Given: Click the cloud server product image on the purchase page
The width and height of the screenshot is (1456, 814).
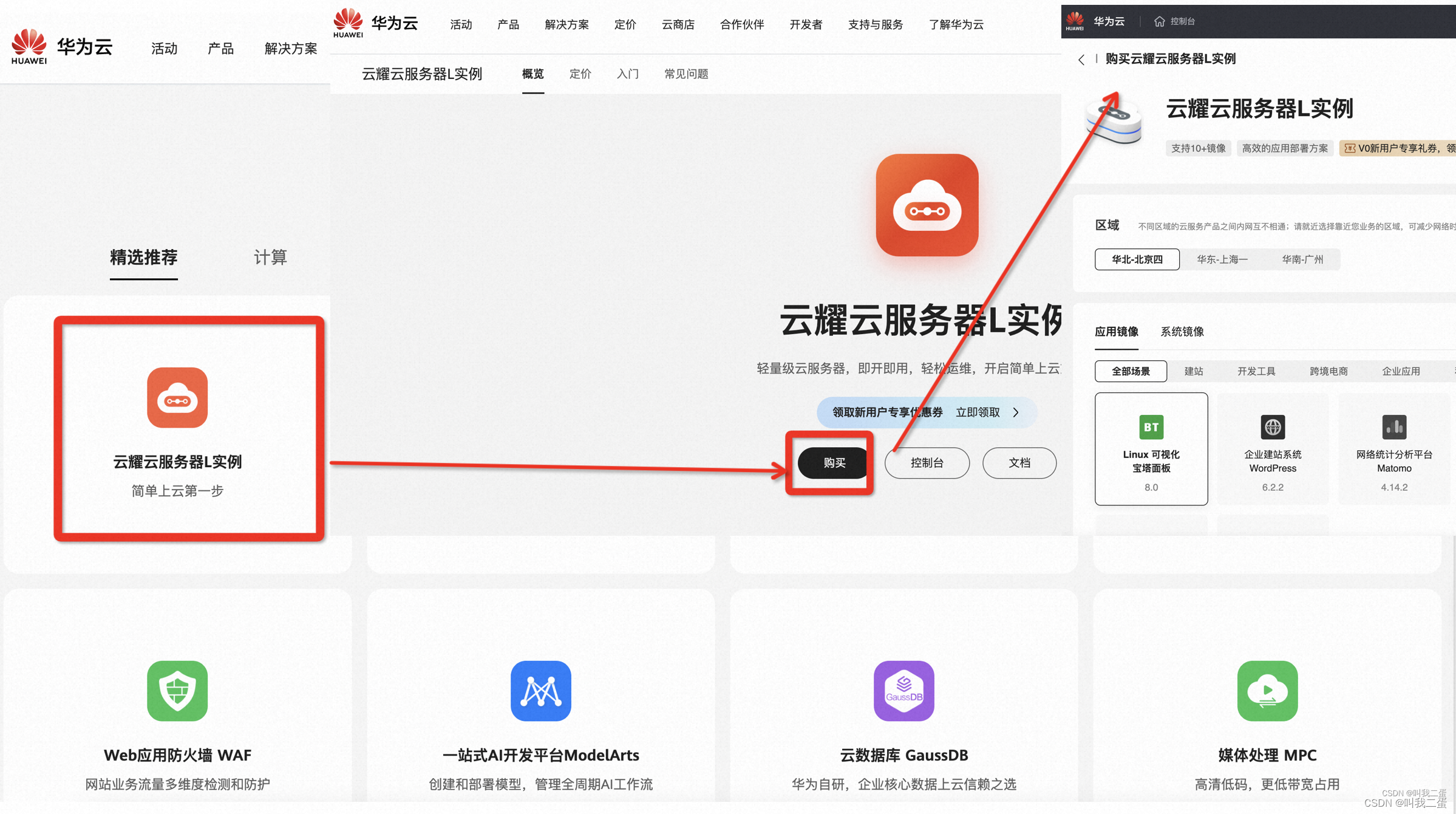Looking at the screenshot, I should 1113,121.
